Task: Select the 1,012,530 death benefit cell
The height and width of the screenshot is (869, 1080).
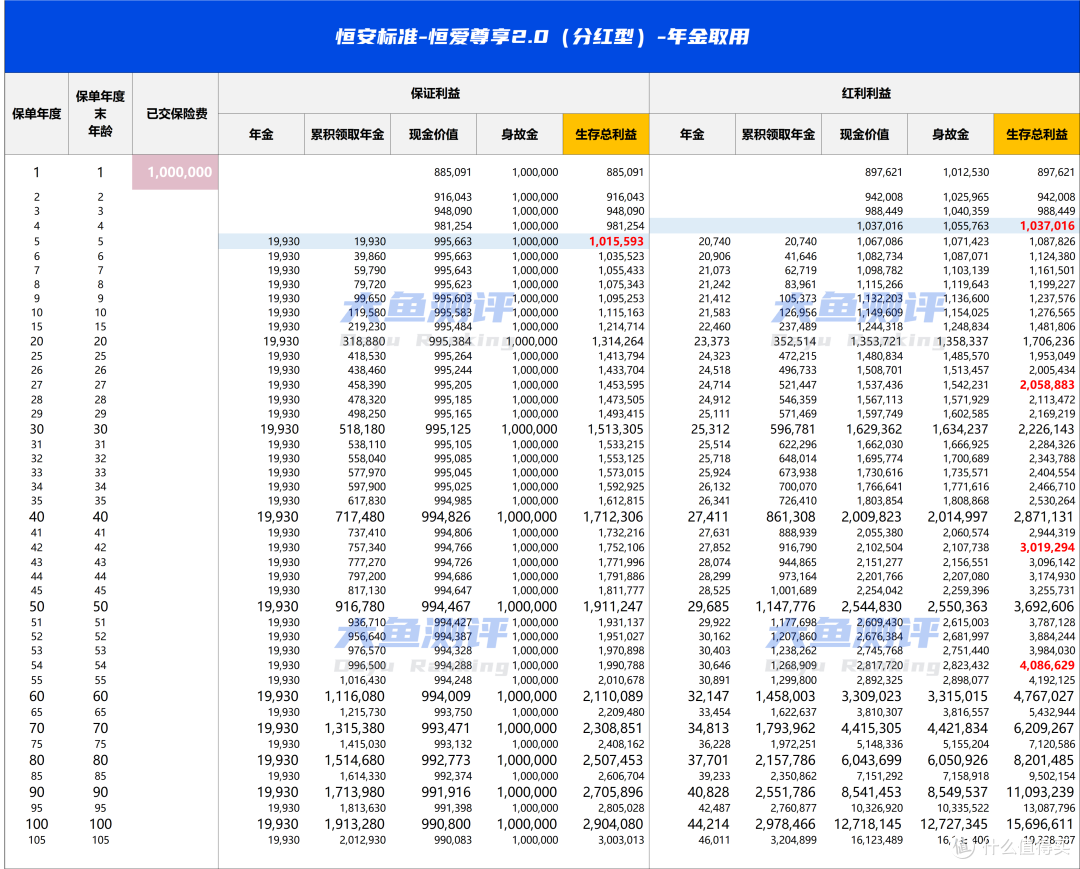Action: pos(966,172)
